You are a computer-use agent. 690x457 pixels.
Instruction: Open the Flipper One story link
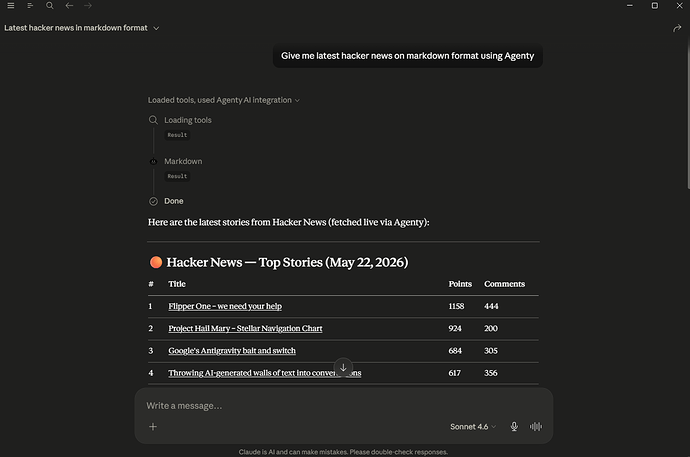point(225,306)
